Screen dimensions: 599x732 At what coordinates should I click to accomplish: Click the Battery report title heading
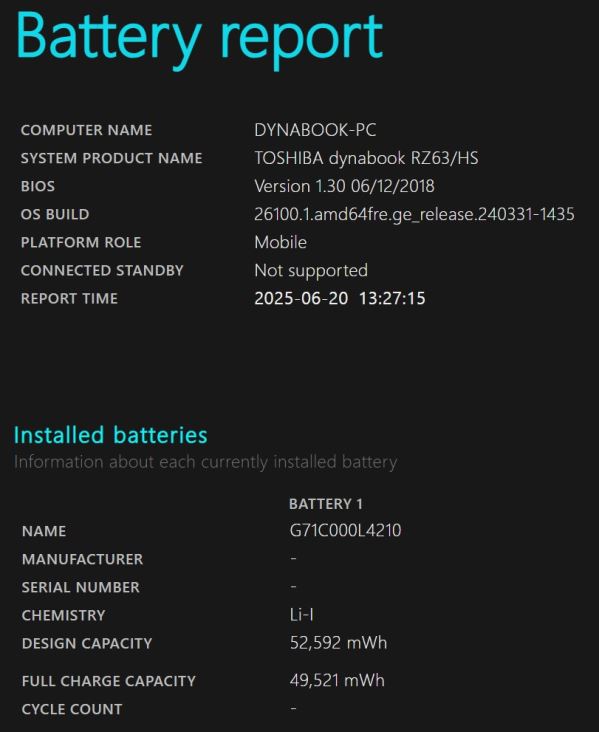click(199, 40)
